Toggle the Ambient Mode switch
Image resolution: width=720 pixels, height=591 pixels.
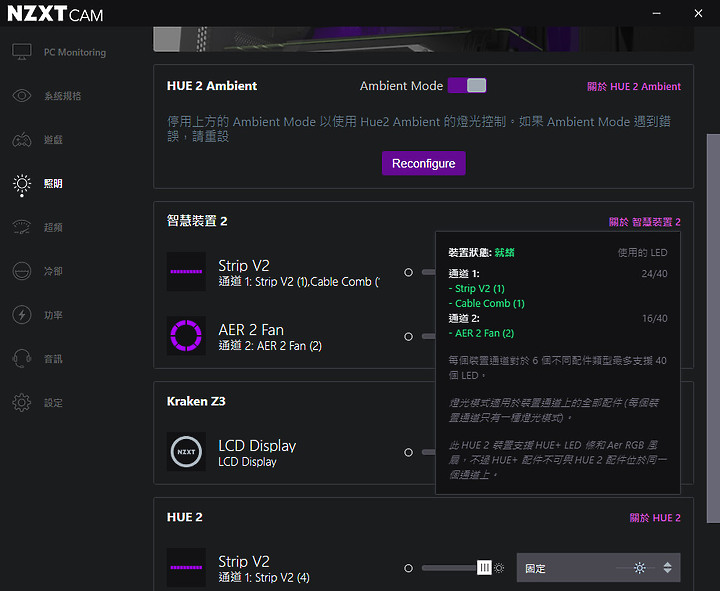point(467,85)
